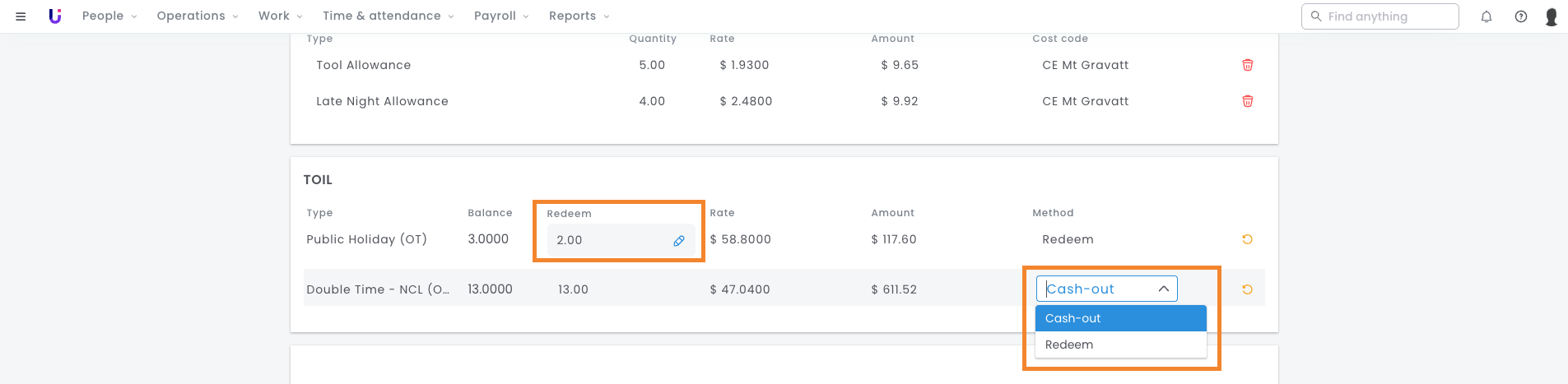Viewport: 1568px width, 384px height.
Task: Click the Find anything search box
Action: (1380, 16)
